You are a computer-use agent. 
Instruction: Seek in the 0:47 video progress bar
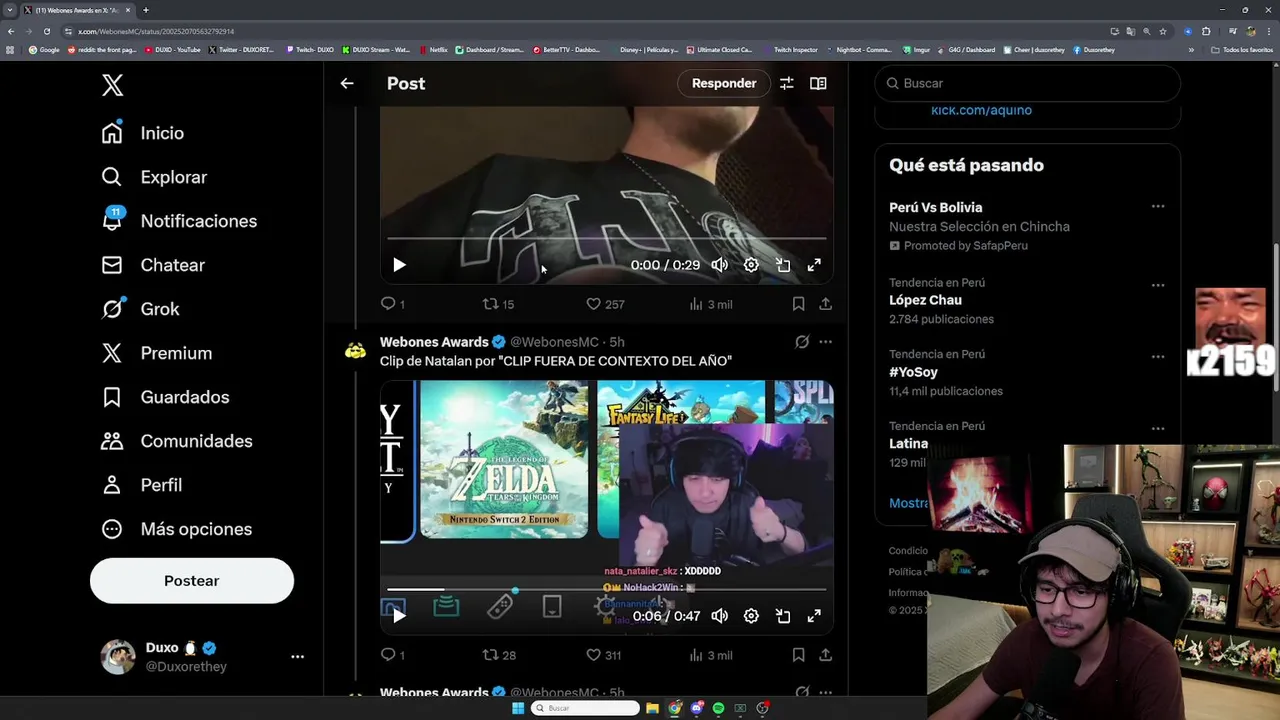[607, 589]
